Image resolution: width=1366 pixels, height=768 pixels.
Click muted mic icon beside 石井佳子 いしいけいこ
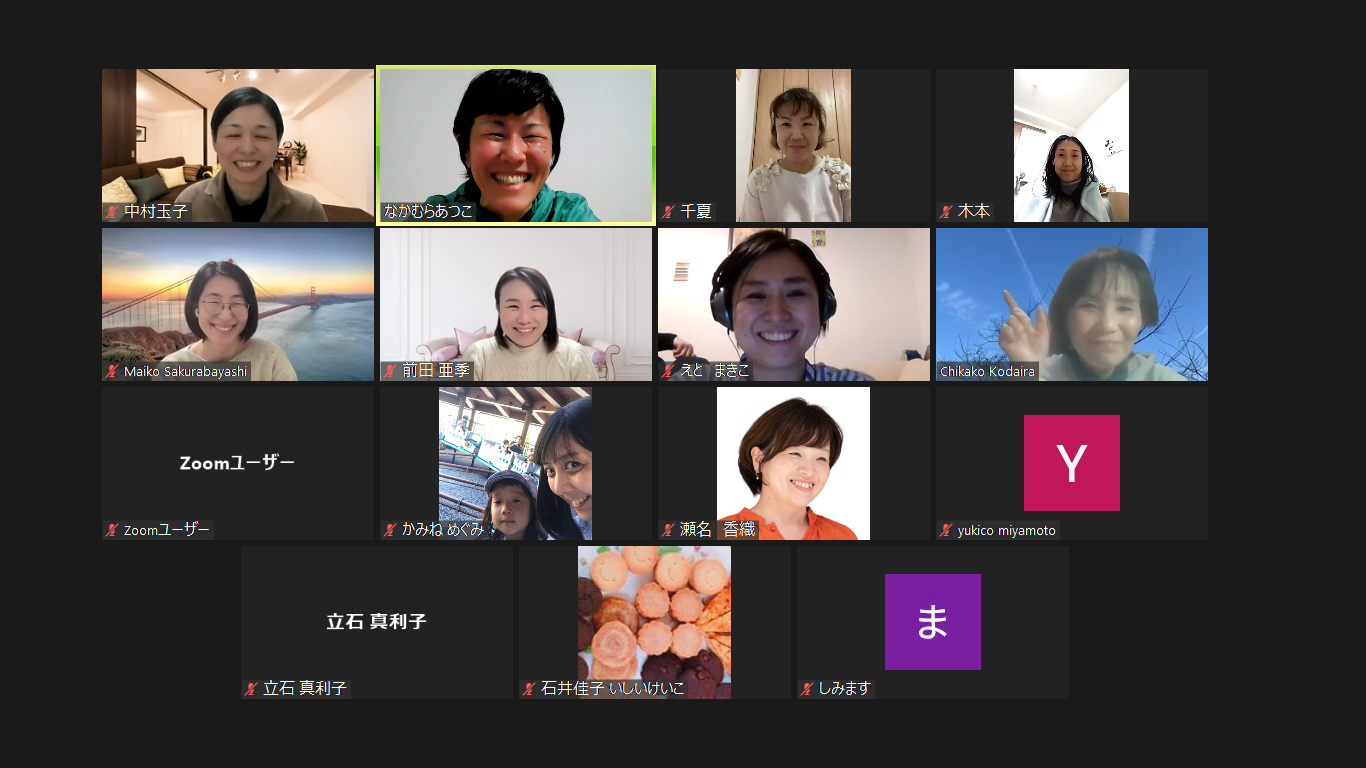click(529, 689)
